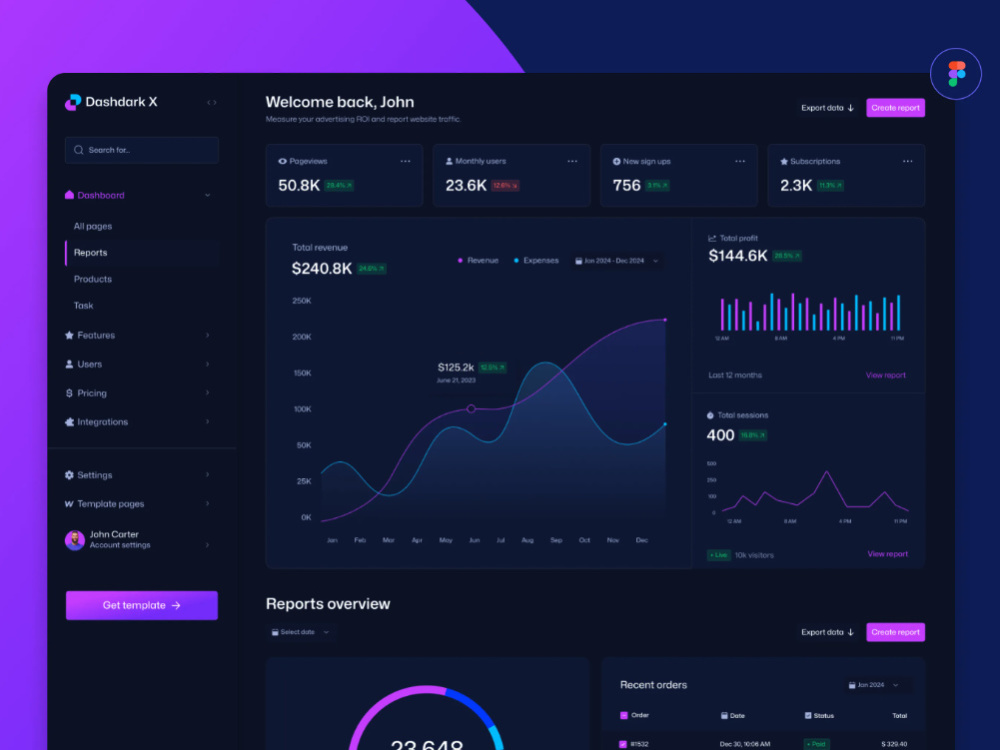Image resolution: width=1000 pixels, height=750 pixels.
Task: Click the circular progress gauge arc
Action: 426,717
